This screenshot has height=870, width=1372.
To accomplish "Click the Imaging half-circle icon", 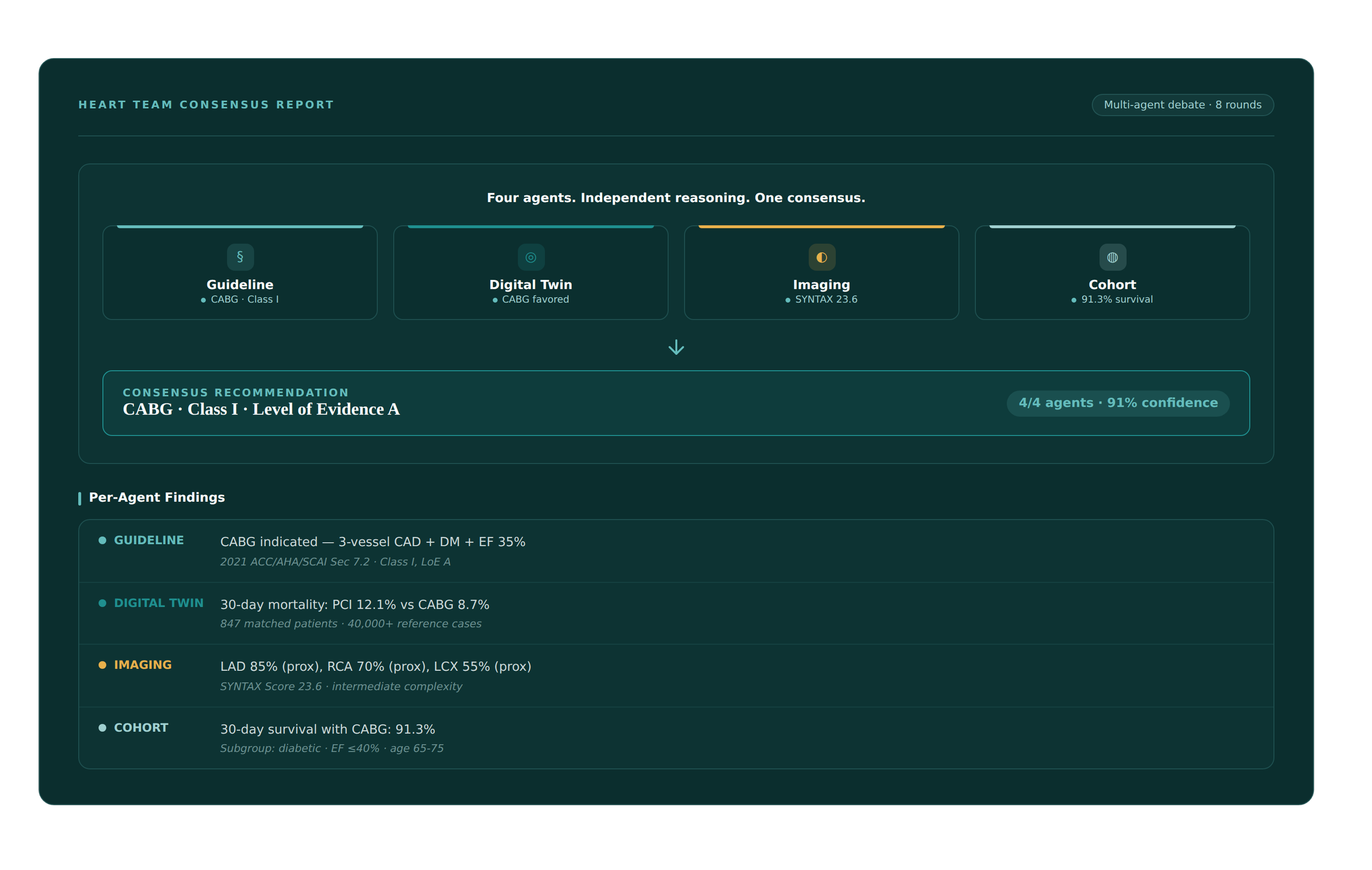I will [821, 257].
